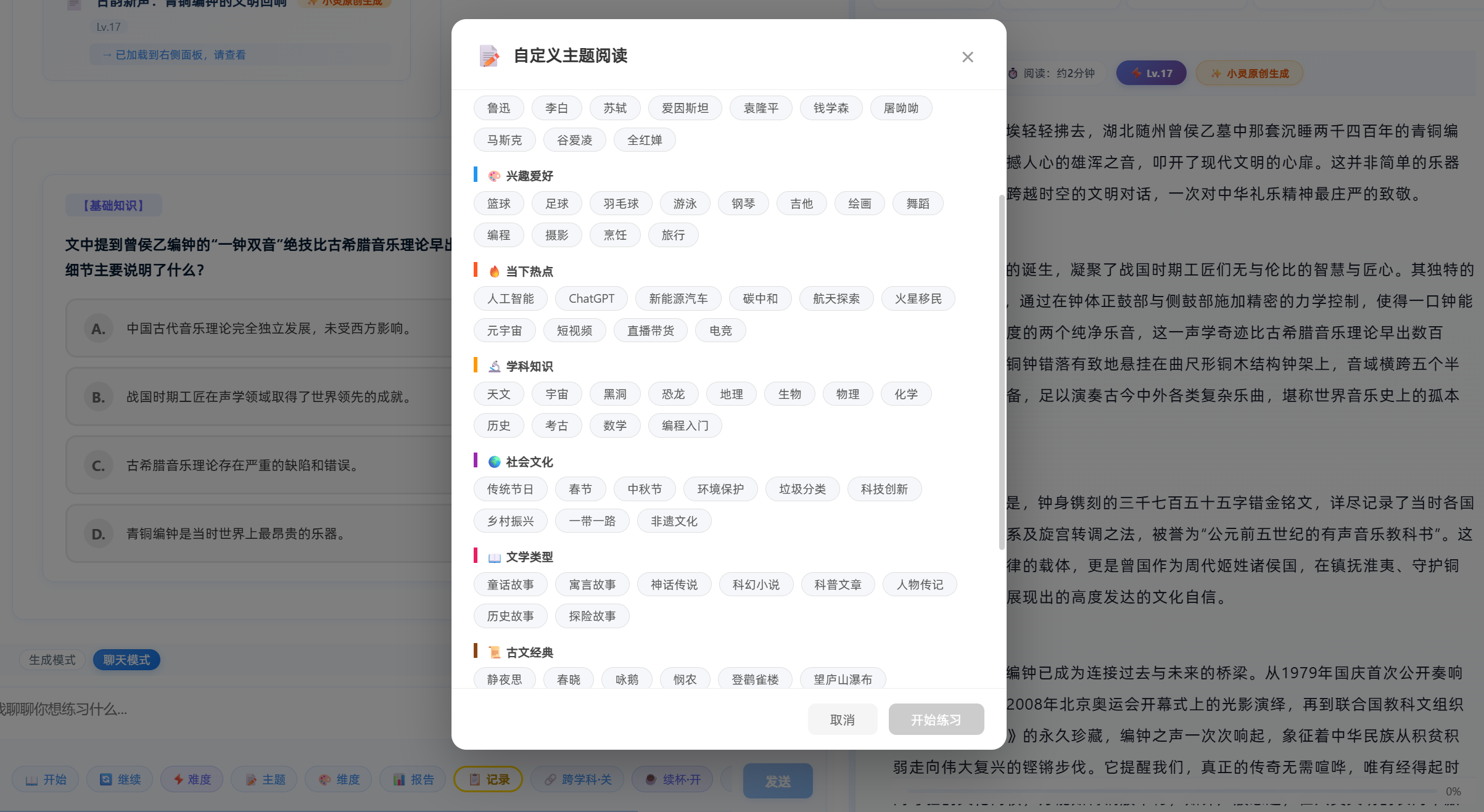
Task: Click the 记录 toolbar button in background
Action: (x=488, y=779)
